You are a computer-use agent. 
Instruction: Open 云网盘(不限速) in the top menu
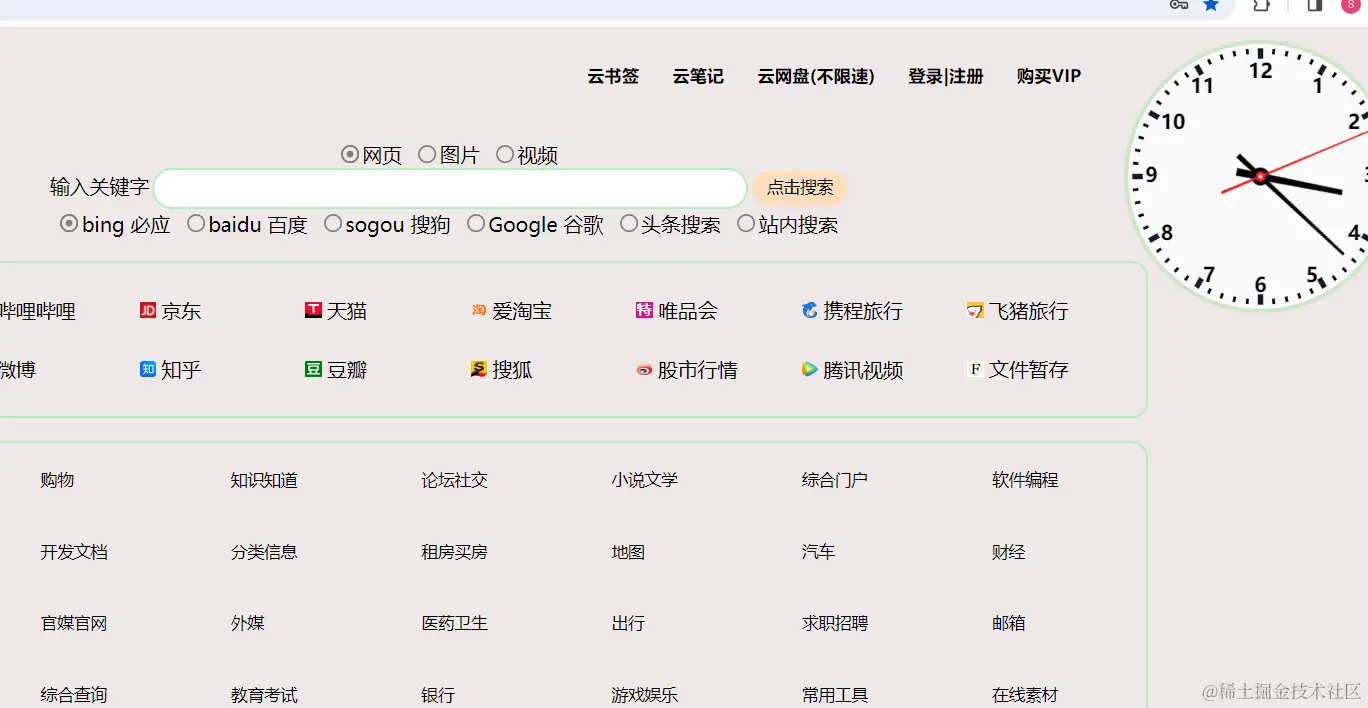[816, 76]
